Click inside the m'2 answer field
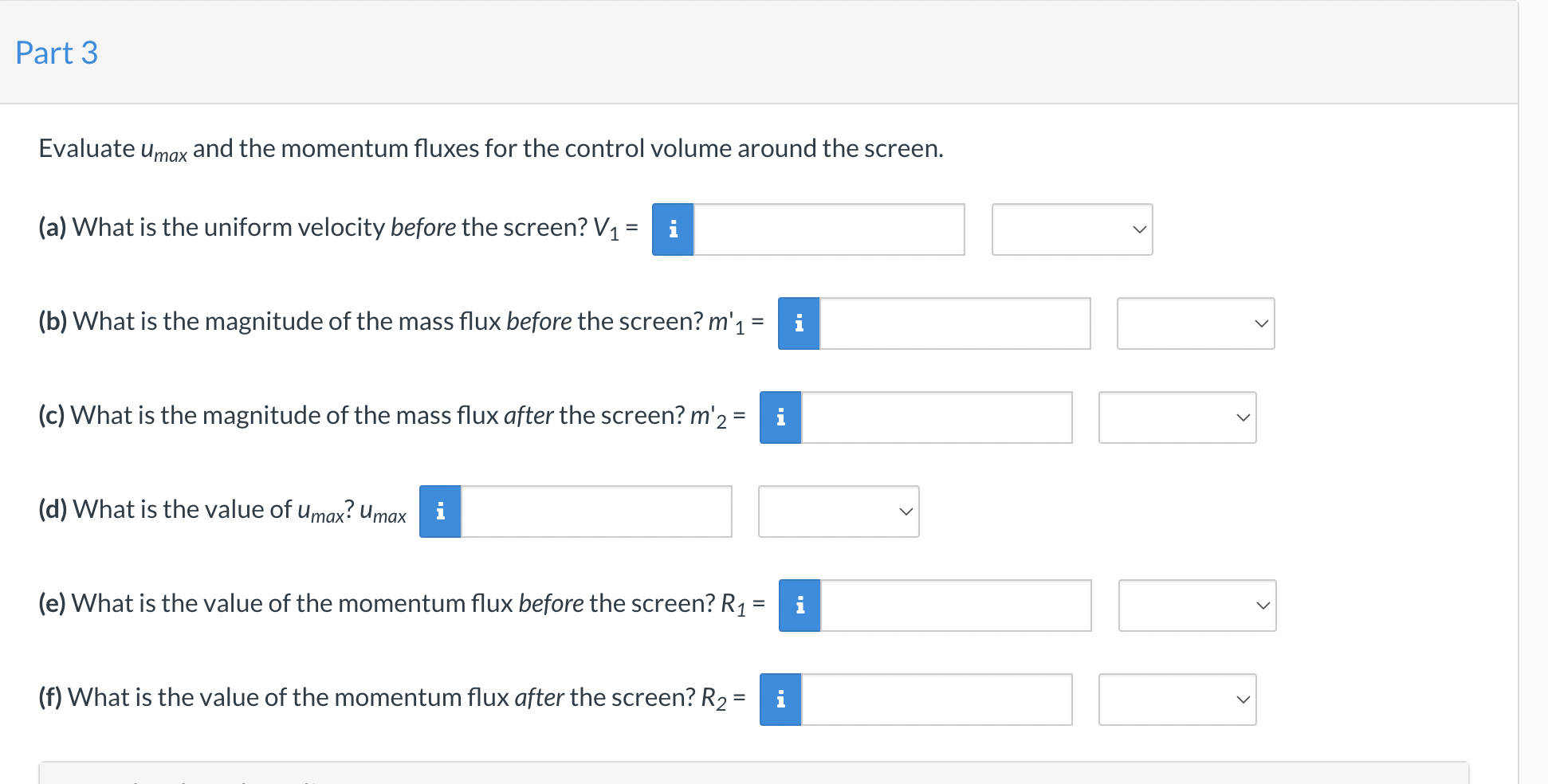The image size is (1548, 784). coord(937,417)
